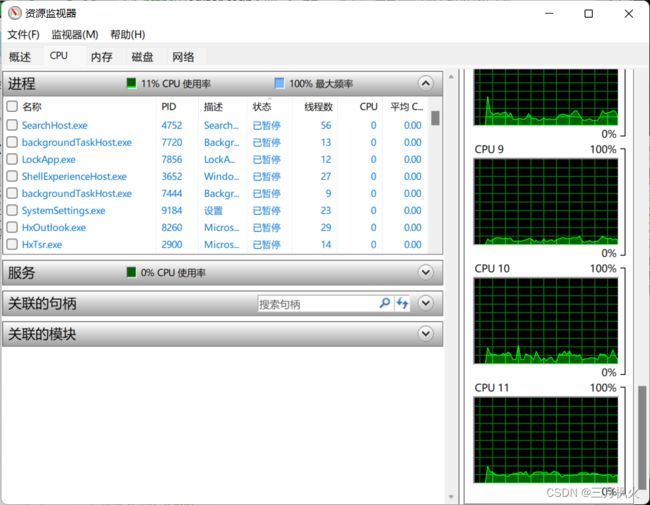The image size is (650, 505).
Task: Click PID value 9184
Action: pyautogui.click(x=172, y=210)
